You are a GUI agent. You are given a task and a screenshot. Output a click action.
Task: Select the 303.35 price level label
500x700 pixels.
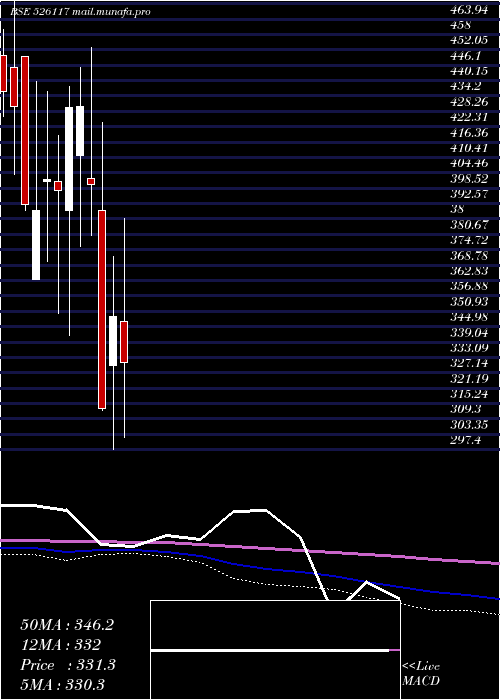click(x=469, y=424)
